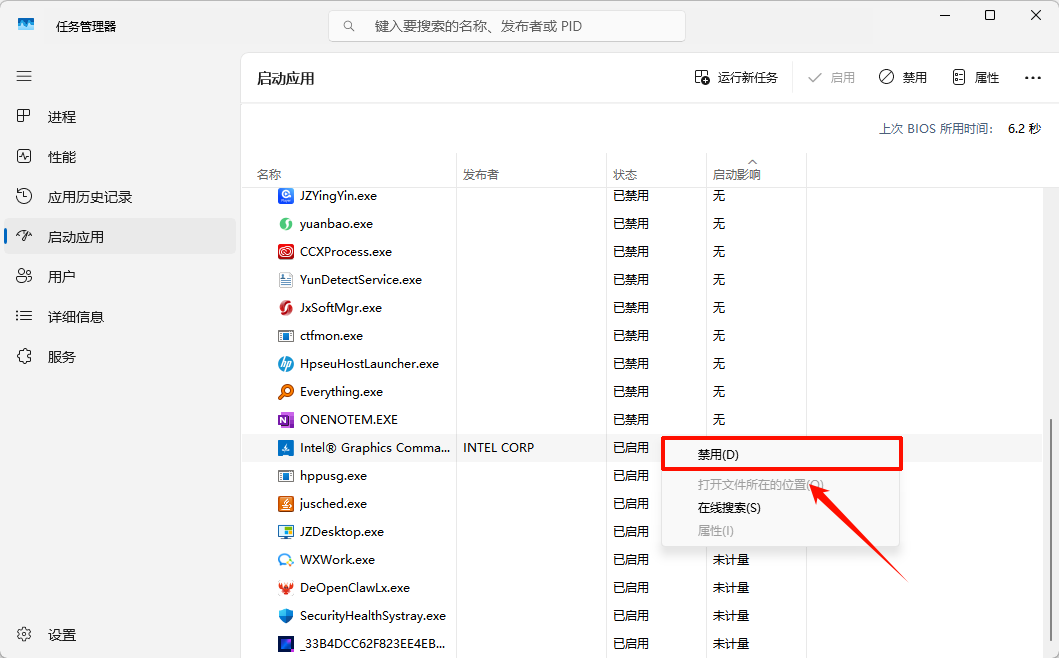Choose Disable (禁用(D)) in context menu
Image resolution: width=1059 pixels, height=658 pixels.
point(781,455)
